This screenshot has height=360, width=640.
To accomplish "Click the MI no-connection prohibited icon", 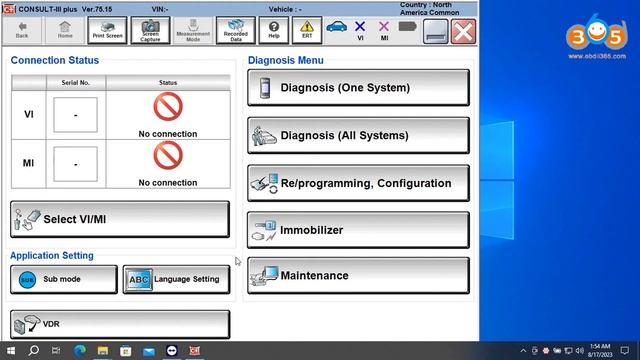I will tap(168, 156).
